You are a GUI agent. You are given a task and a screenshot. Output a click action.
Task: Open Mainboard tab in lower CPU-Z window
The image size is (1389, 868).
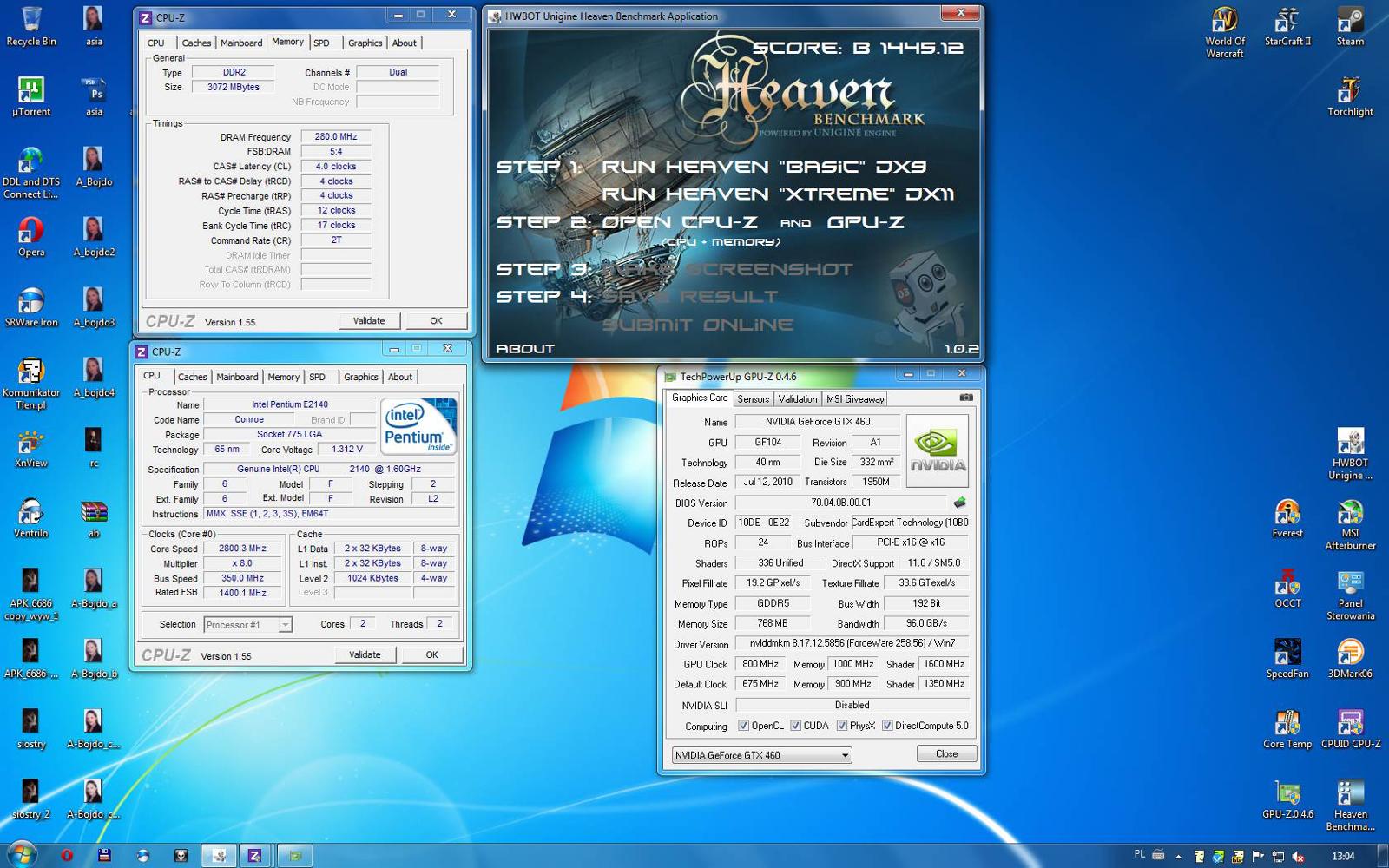(237, 377)
